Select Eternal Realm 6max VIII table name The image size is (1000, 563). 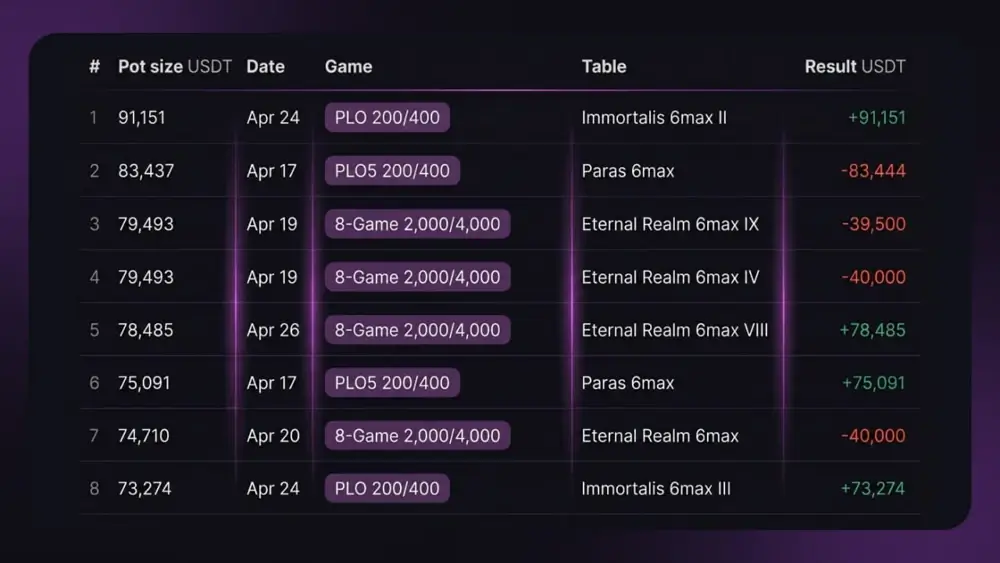(x=675, y=330)
